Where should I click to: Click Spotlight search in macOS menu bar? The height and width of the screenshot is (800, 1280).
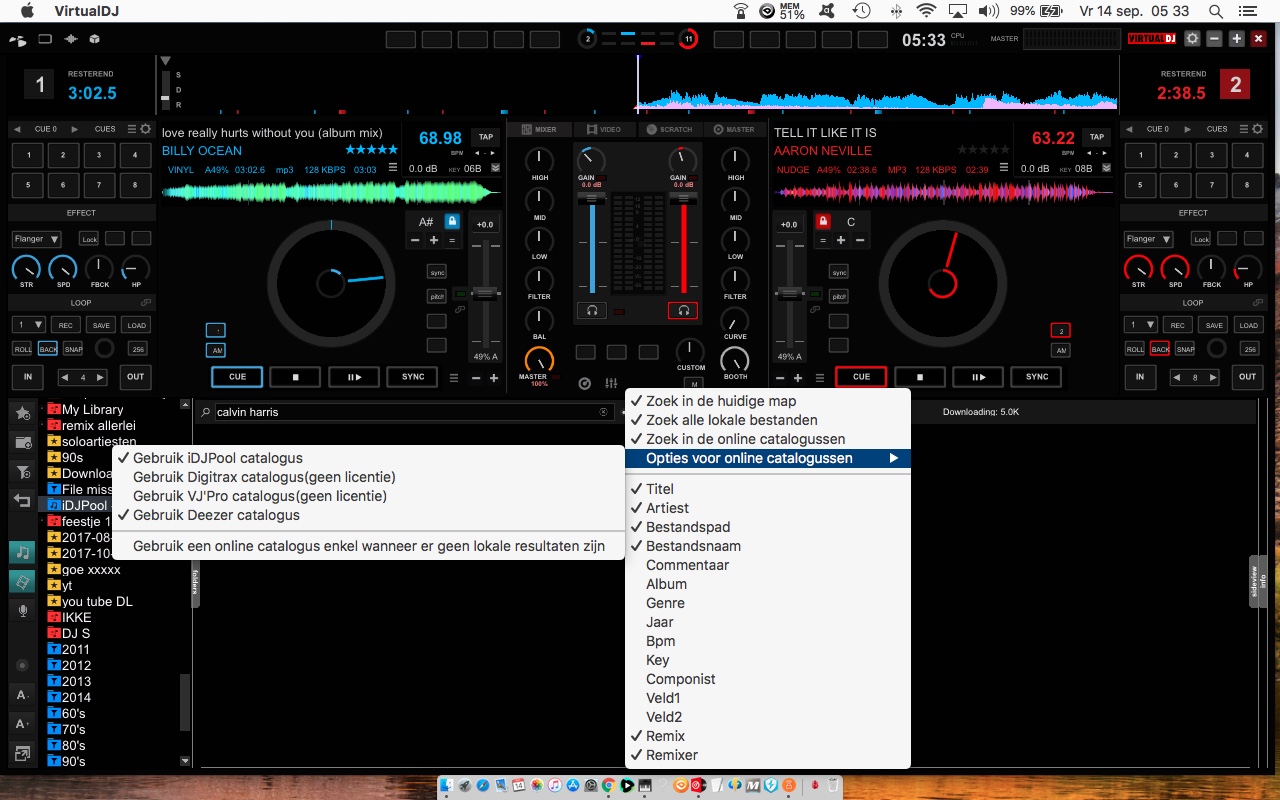[1216, 11]
